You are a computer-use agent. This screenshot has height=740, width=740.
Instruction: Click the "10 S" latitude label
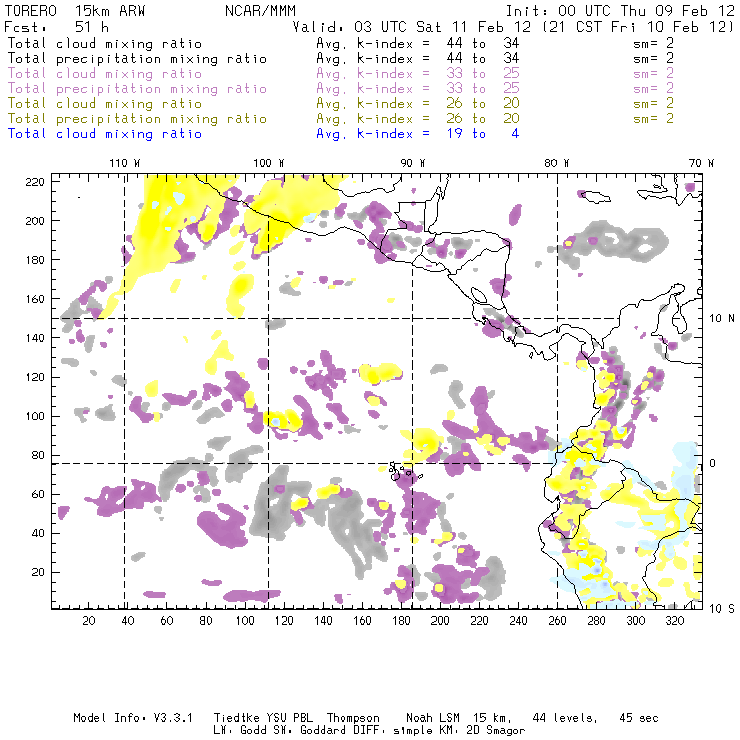point(722,609)
